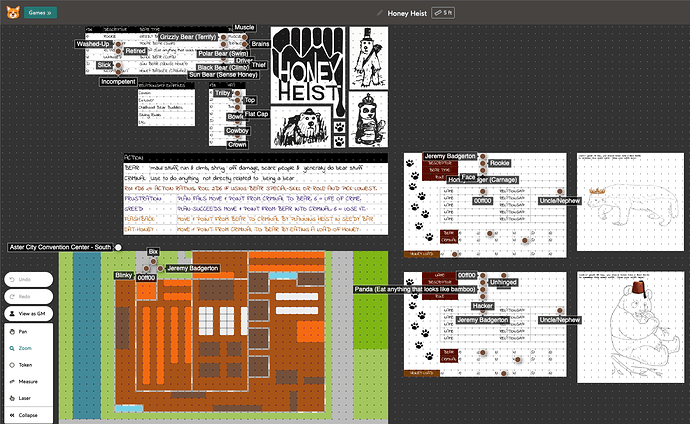Click the brown token beside Slick
This screenshot has height=424, width=690.
[118, 66]
